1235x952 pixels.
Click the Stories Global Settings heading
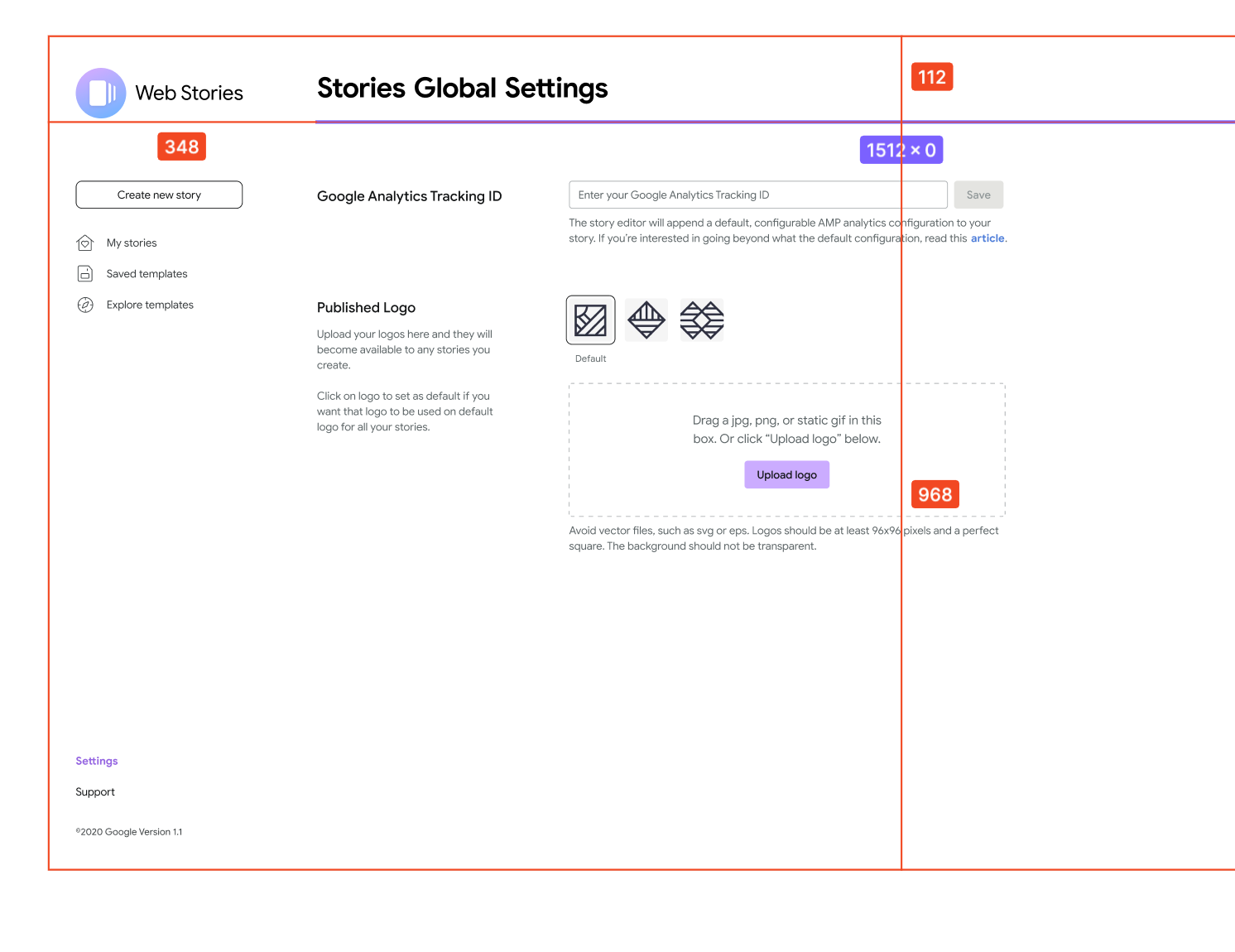(x=462, y=88)
